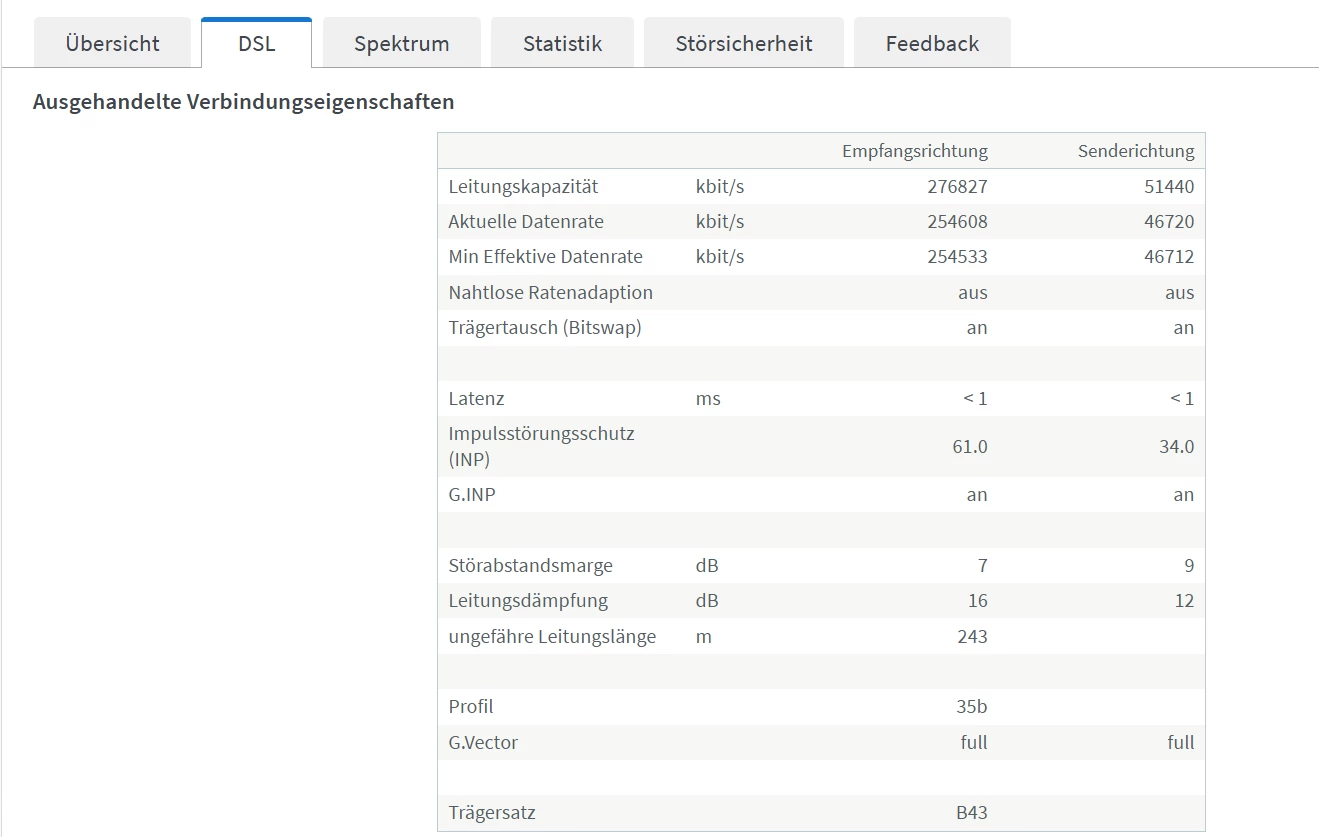The width and height of the screenshot is (1319, 837).
Task: Click the Profil value 35b
Action: point(971,707)
